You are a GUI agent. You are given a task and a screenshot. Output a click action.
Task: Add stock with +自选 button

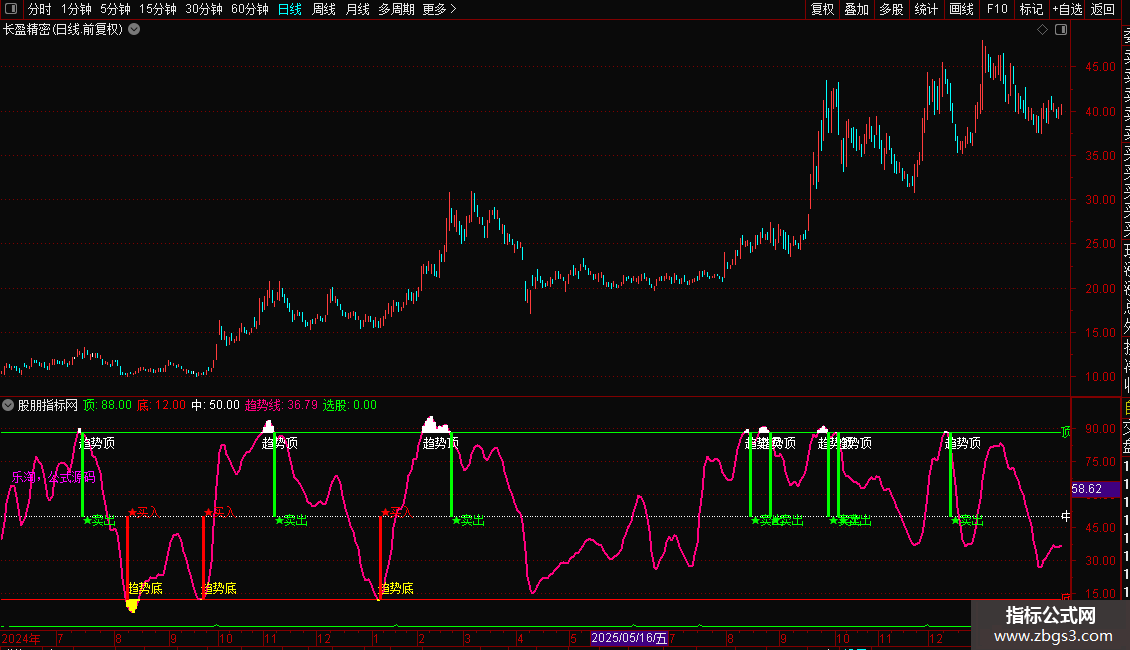point(1067,9)
